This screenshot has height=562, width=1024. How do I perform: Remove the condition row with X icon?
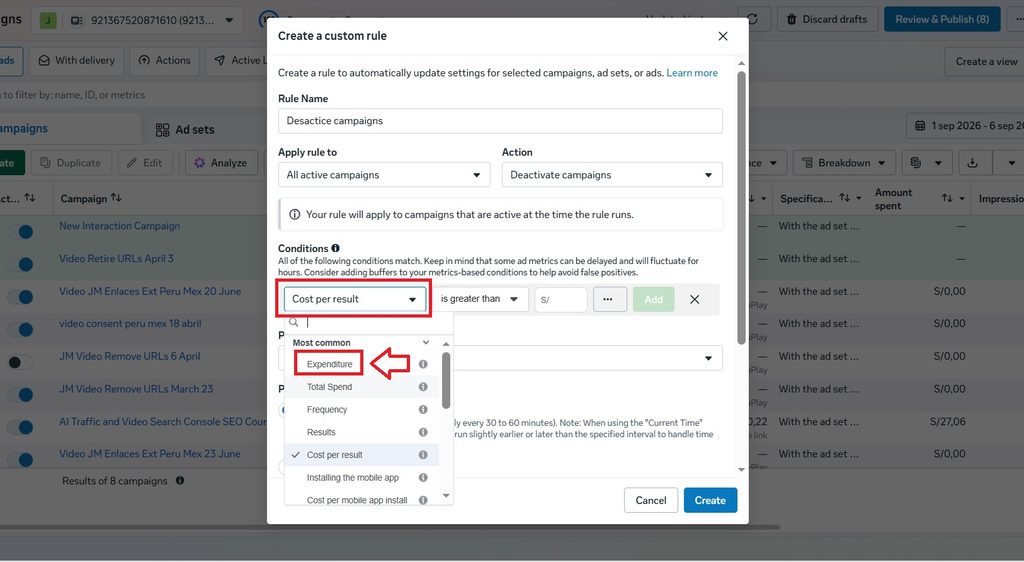click(x=694, y=299)
